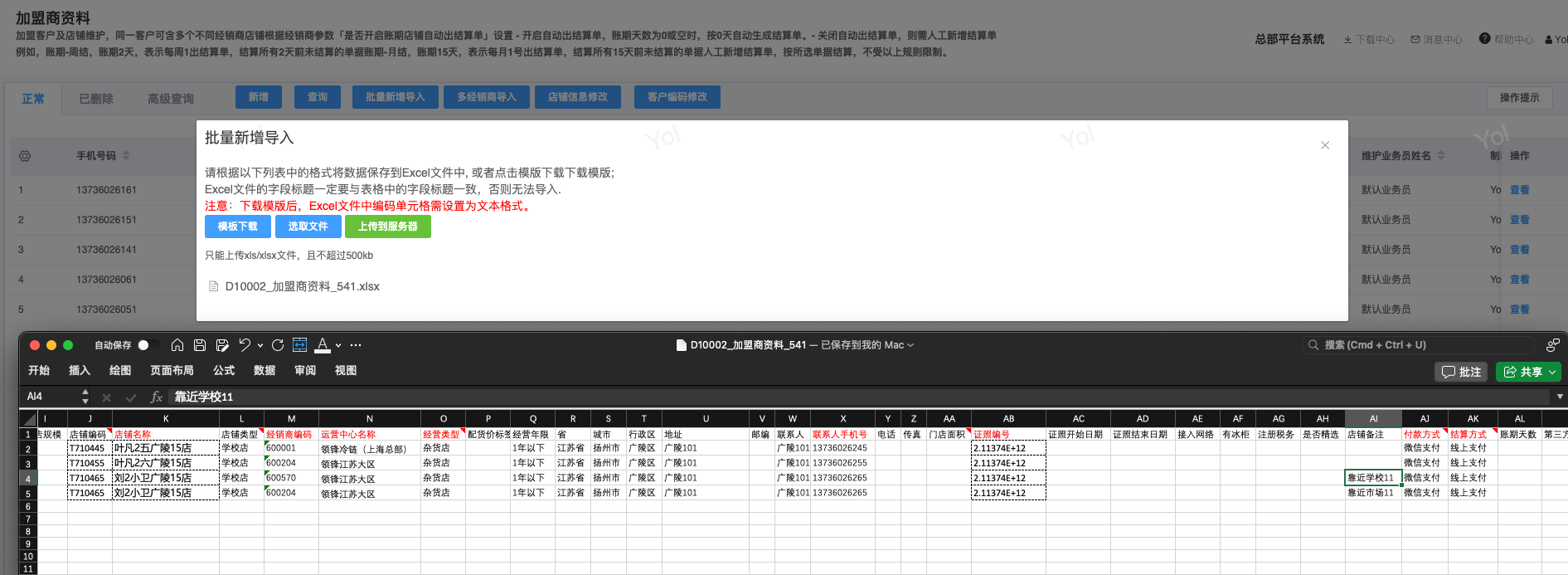
Task: Click the 批量新增导入 button
Action: tap(396, 97)
